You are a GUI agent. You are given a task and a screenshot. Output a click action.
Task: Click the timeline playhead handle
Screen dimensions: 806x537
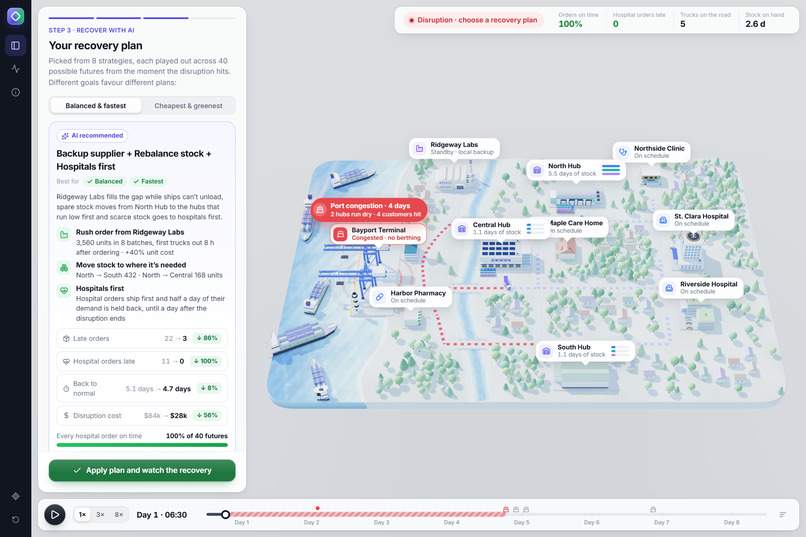(225, 514)
